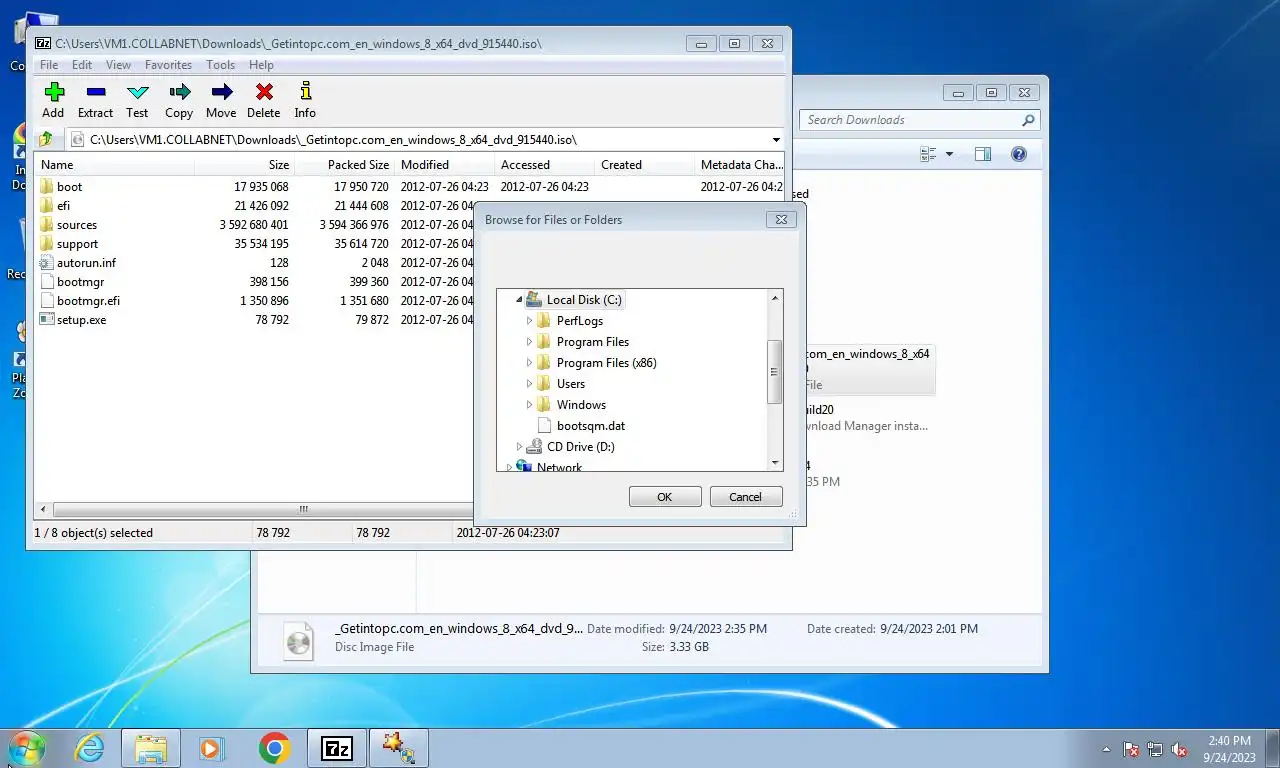Image resolution: width=1280 pixels, height=768 pixels.
Task: Collapse the Local Disk (C:) tree node
Action: 519,299
